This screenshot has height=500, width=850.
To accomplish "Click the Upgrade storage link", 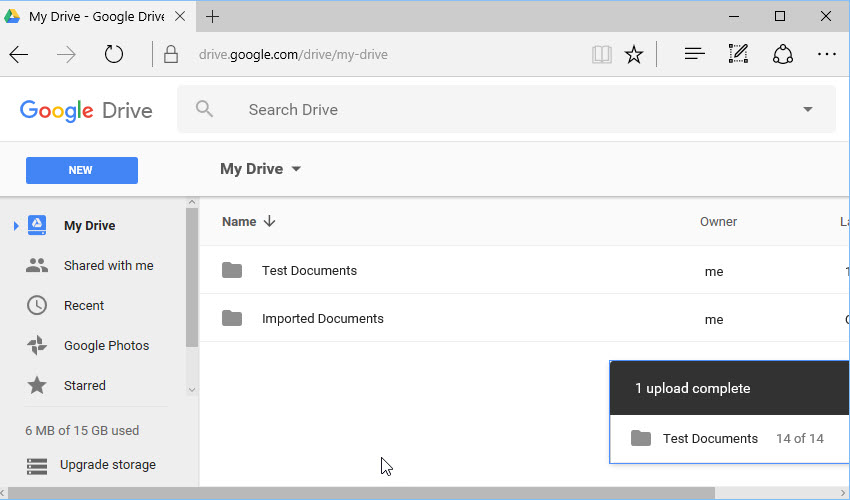I will 108,465.
